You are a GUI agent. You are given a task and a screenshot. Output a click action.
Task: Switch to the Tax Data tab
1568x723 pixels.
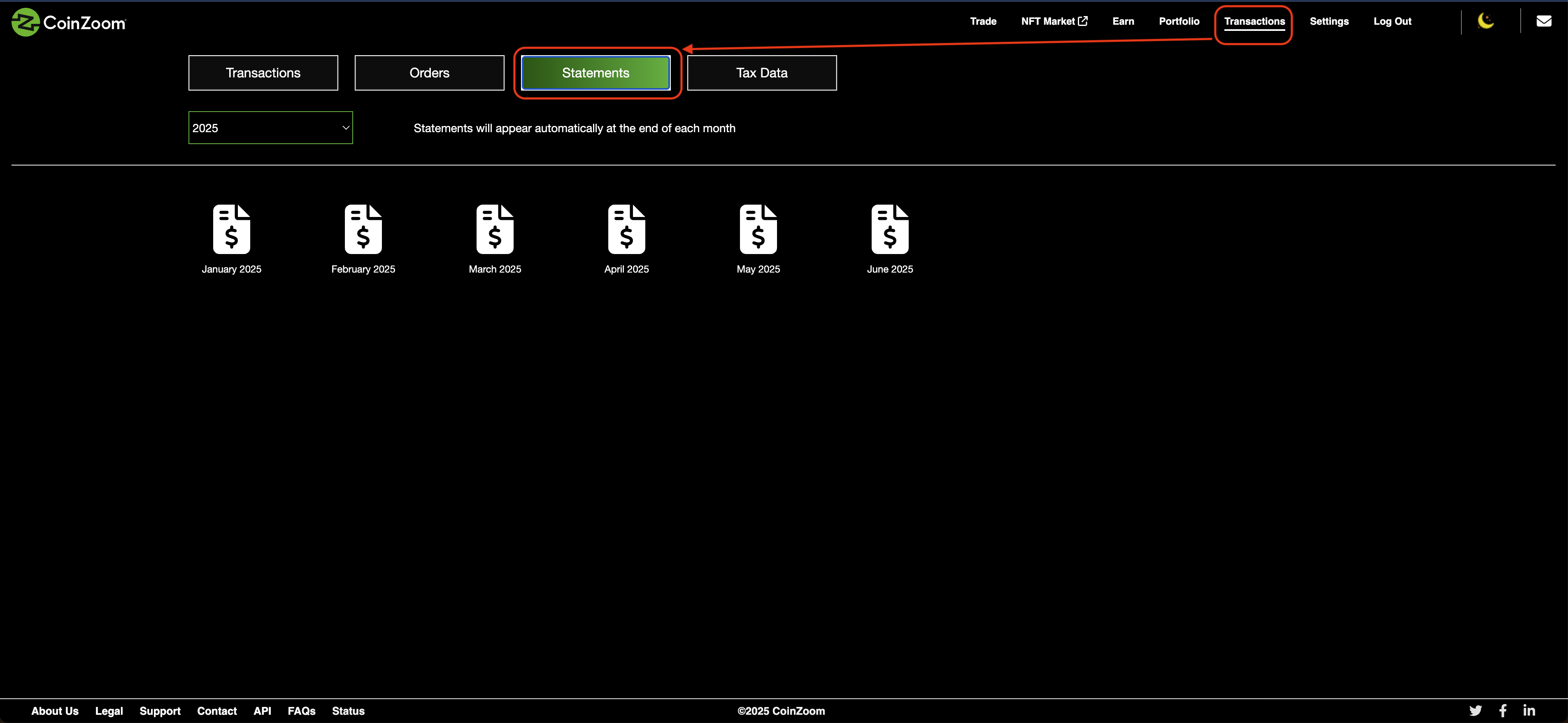(x=761, y=73)
